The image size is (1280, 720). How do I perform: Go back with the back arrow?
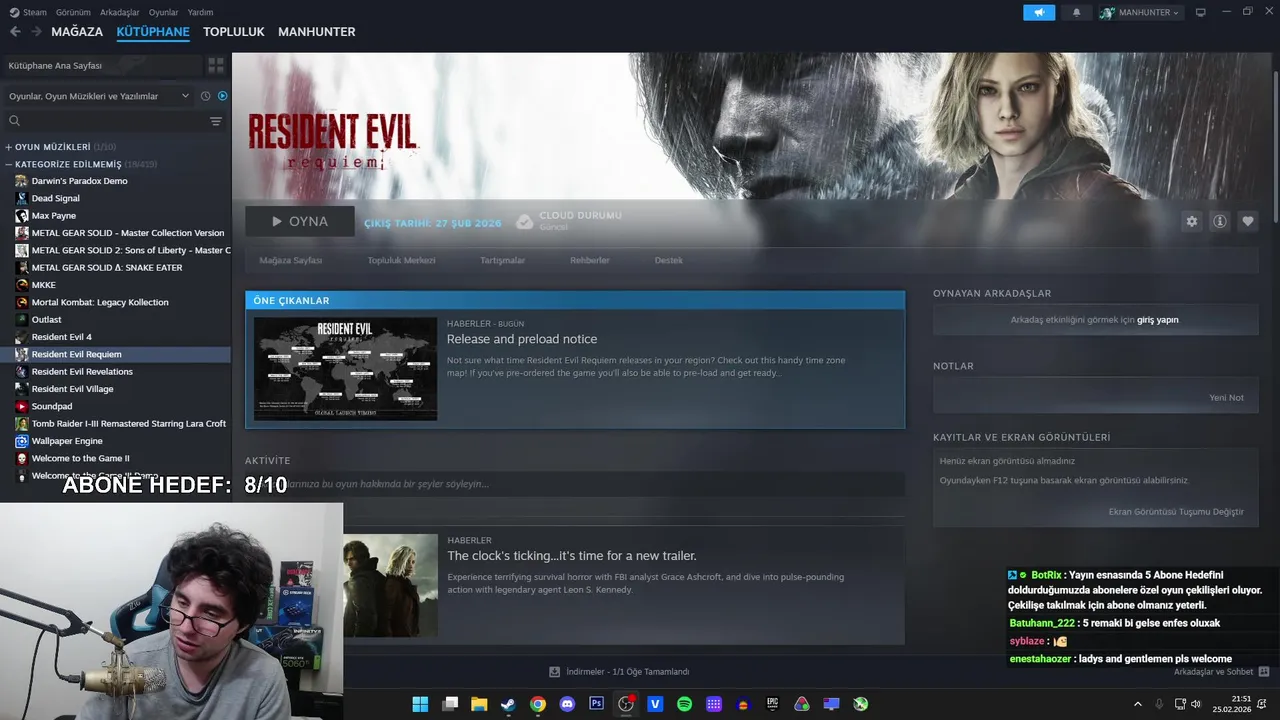click(x=15, y=32)
